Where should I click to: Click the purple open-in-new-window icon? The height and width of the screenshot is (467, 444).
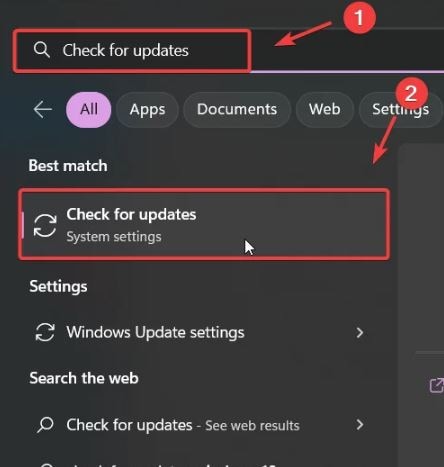pos(437,385)
